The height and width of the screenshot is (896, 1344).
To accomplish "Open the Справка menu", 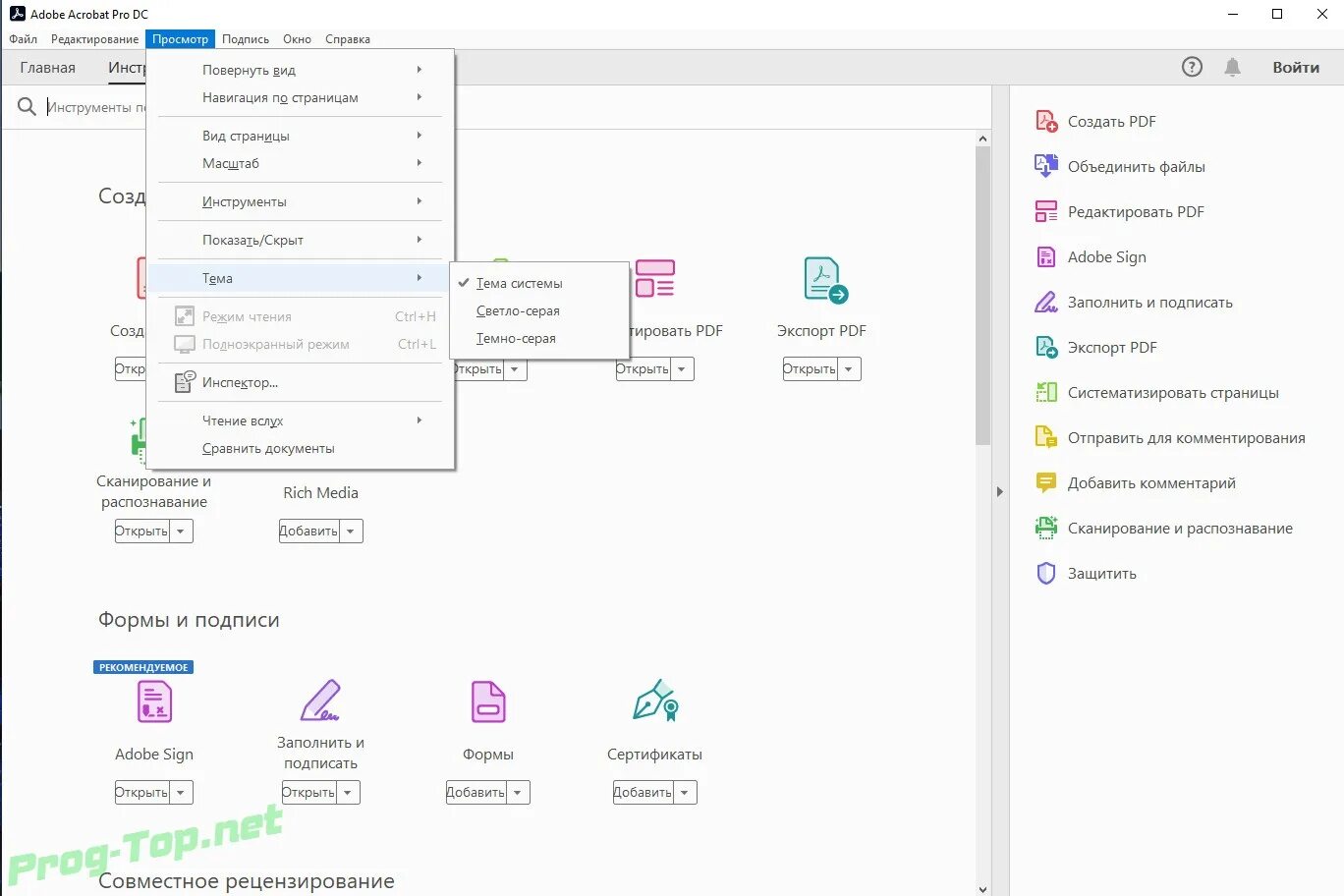I will (x=348, y=39).
